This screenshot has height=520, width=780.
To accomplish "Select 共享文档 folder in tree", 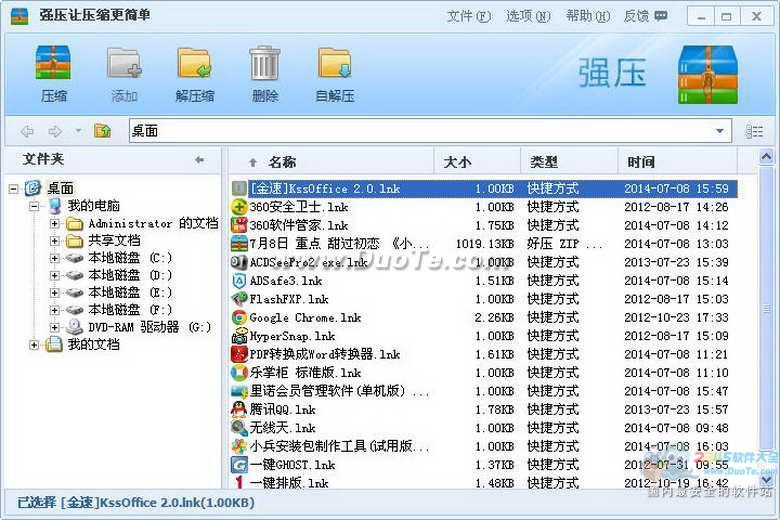I will [x=114, y=241].
